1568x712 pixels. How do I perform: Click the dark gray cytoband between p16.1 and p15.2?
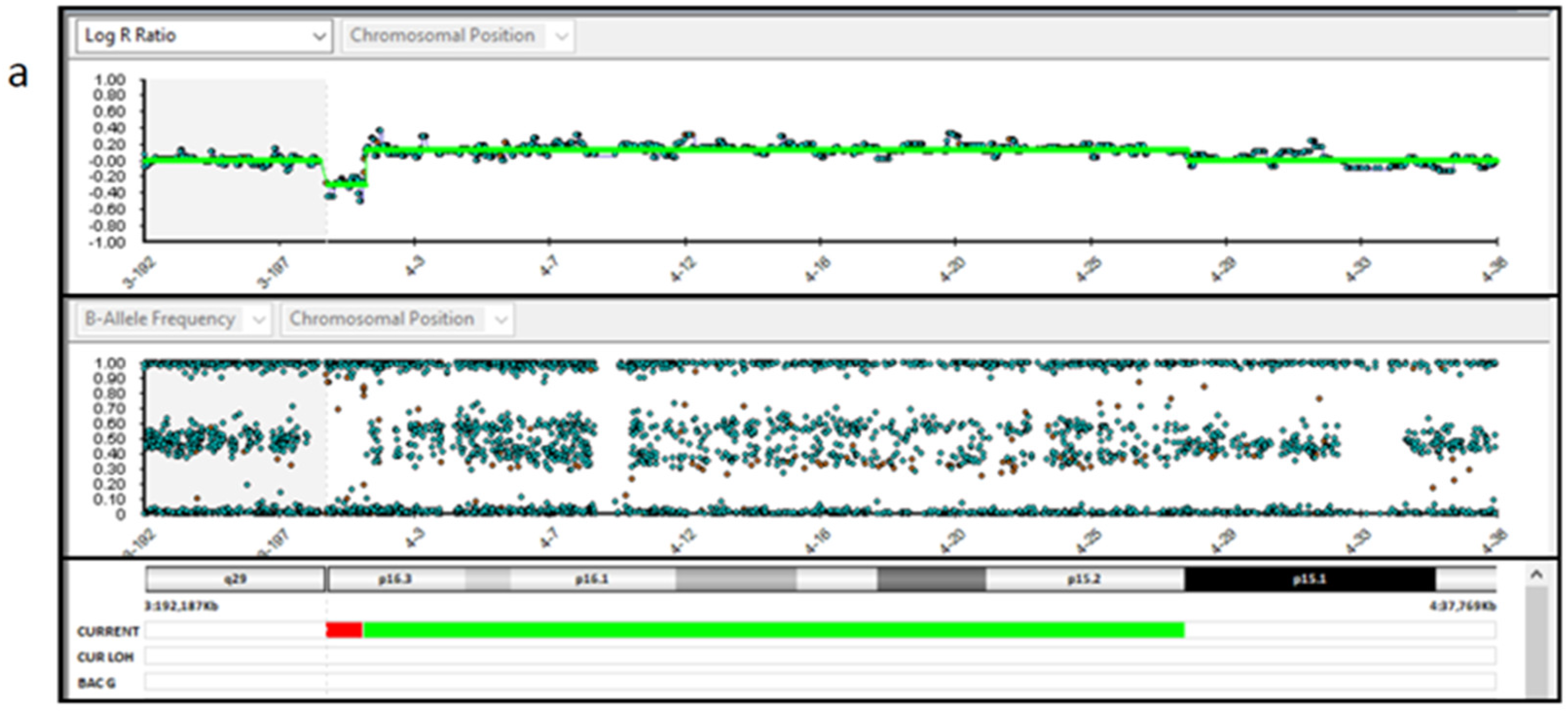[x=931, y=579]
